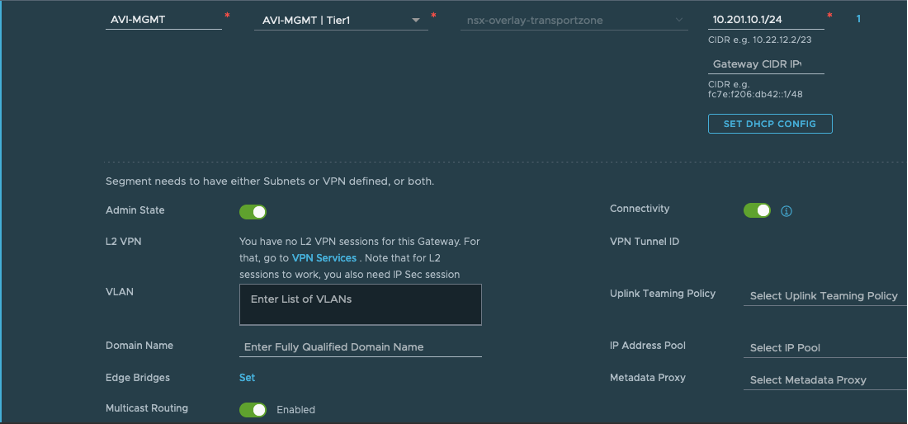
Task: Follow the VPN Services link
Action: 323,258
